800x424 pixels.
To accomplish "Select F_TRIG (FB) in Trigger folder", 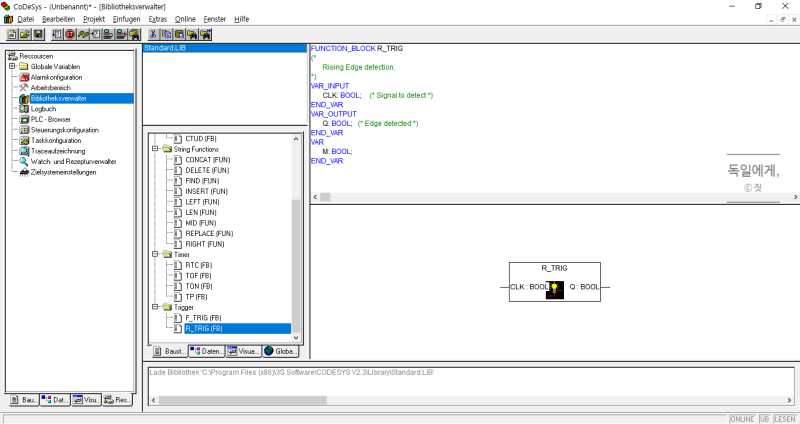I will pos(203,318).
